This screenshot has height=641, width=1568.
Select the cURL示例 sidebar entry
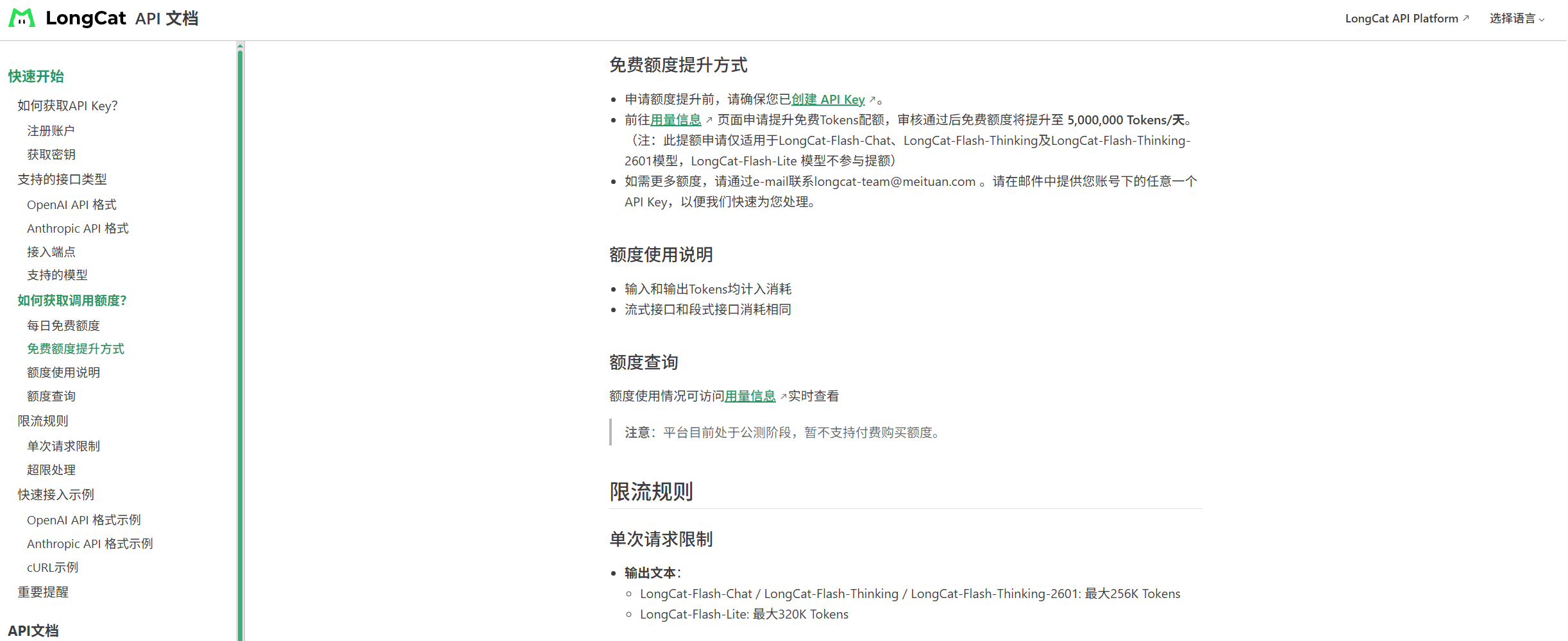52,567
